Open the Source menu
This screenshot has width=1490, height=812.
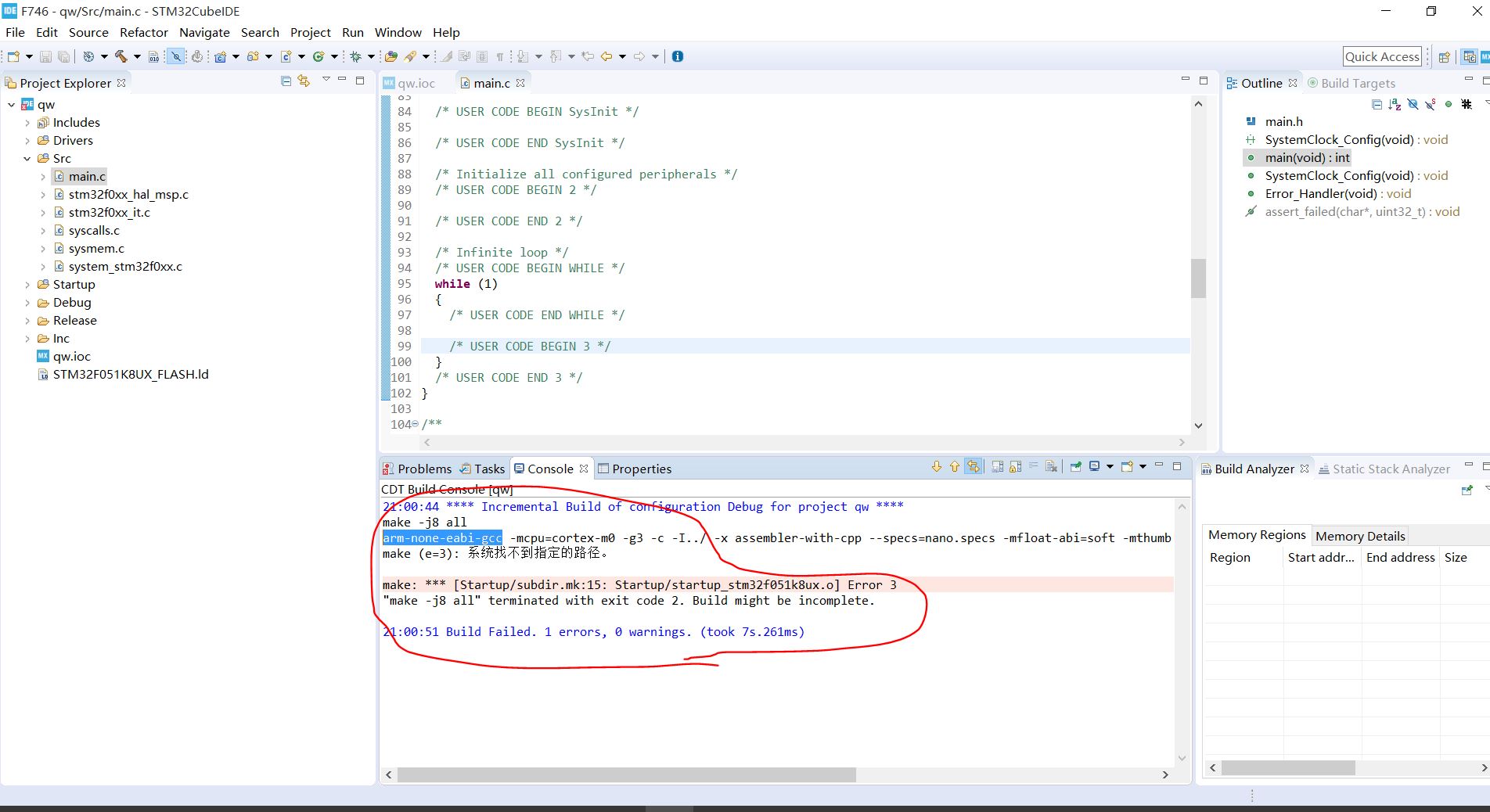88,32
